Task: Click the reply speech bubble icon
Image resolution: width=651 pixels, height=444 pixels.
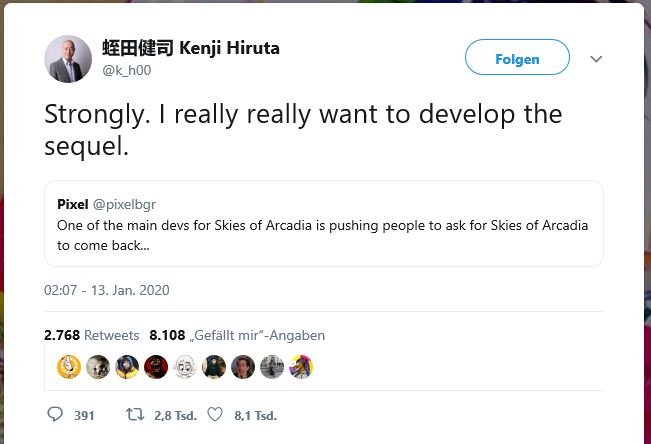Action: (x=55, y=414)
